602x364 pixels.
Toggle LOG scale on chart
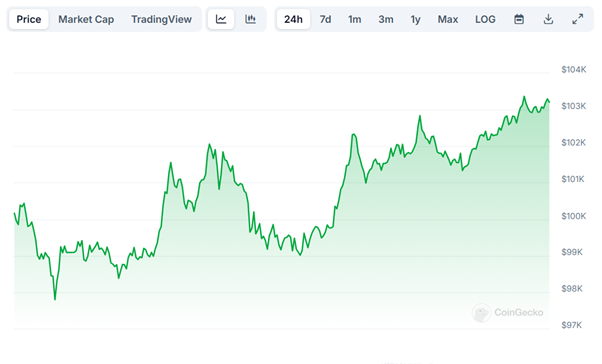coord(485,19)
